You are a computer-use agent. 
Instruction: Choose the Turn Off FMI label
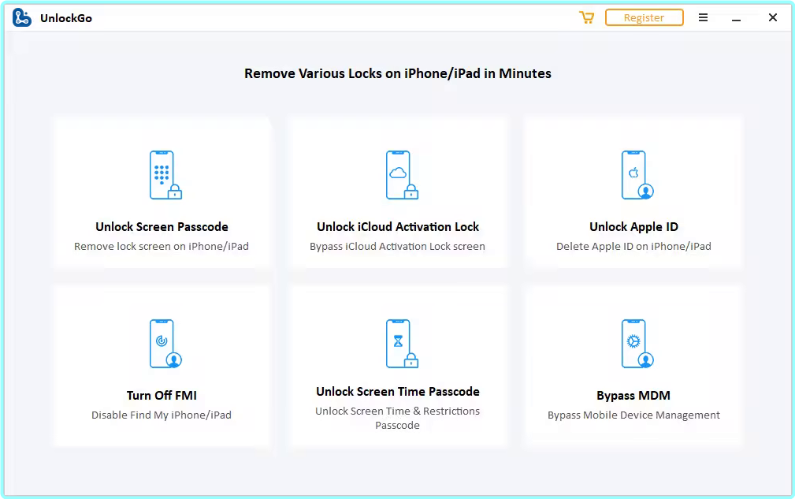162,395
